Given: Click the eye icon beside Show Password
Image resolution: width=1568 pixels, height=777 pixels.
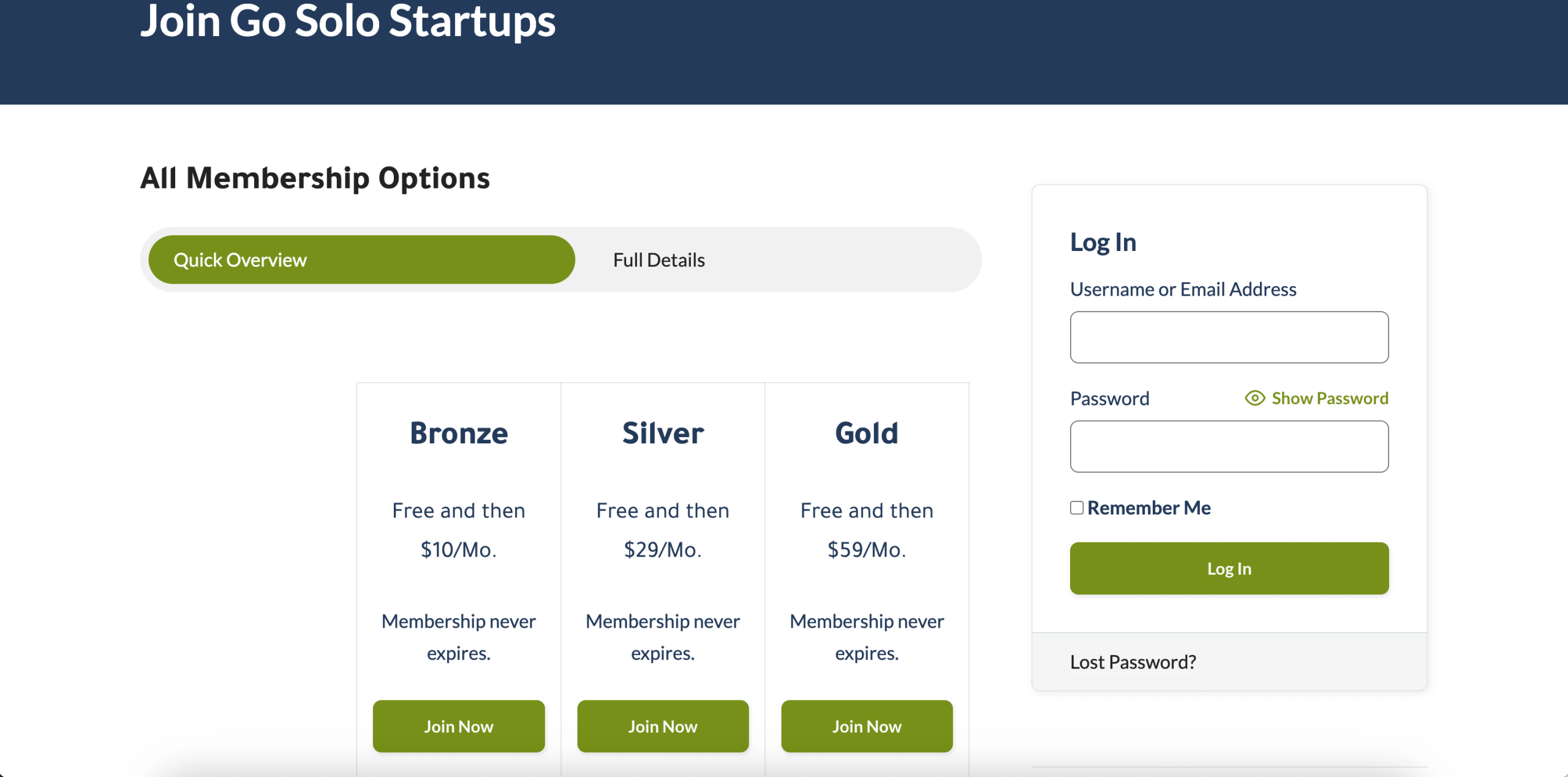Looking at the screenshot, I should point(1254,398).
